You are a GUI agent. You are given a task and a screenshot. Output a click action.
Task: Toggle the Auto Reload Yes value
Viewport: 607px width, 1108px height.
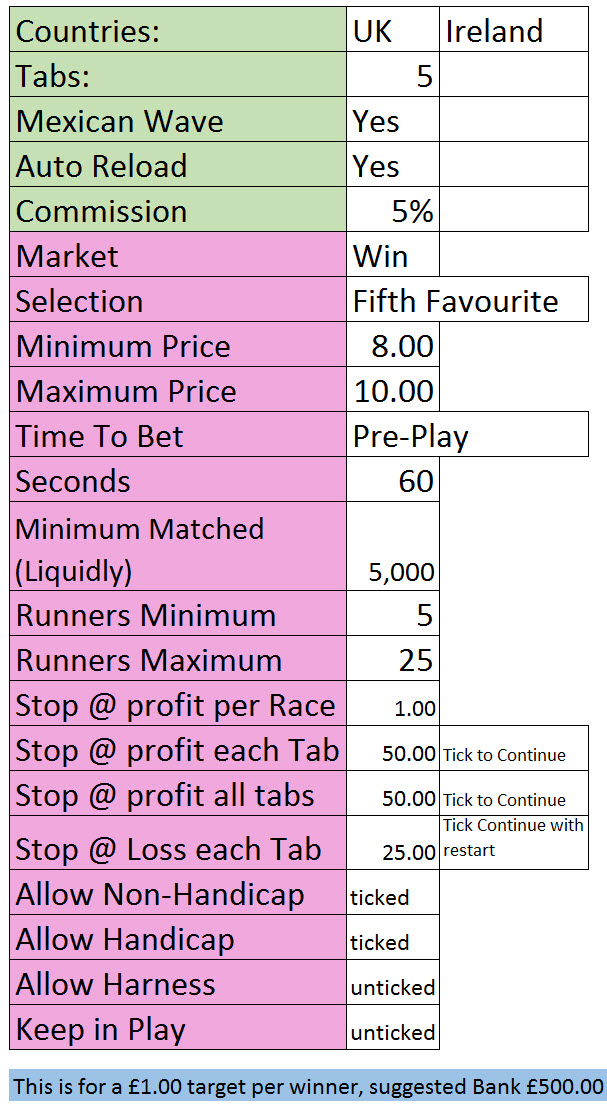tap(392, 166)
